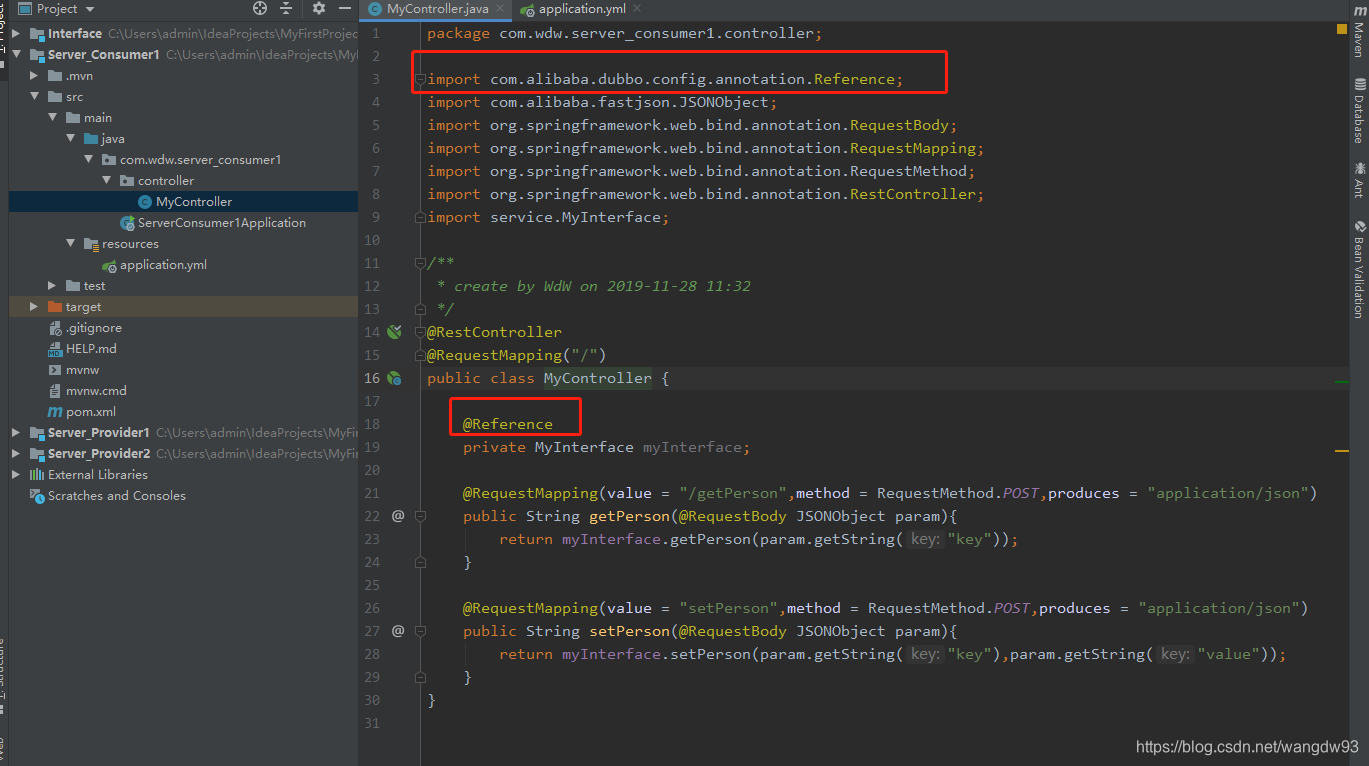The image size is (1369, 766).
Task: Collapse the Server_Consumer1 module
Action: pyautogui.click(x=17, y=55)
